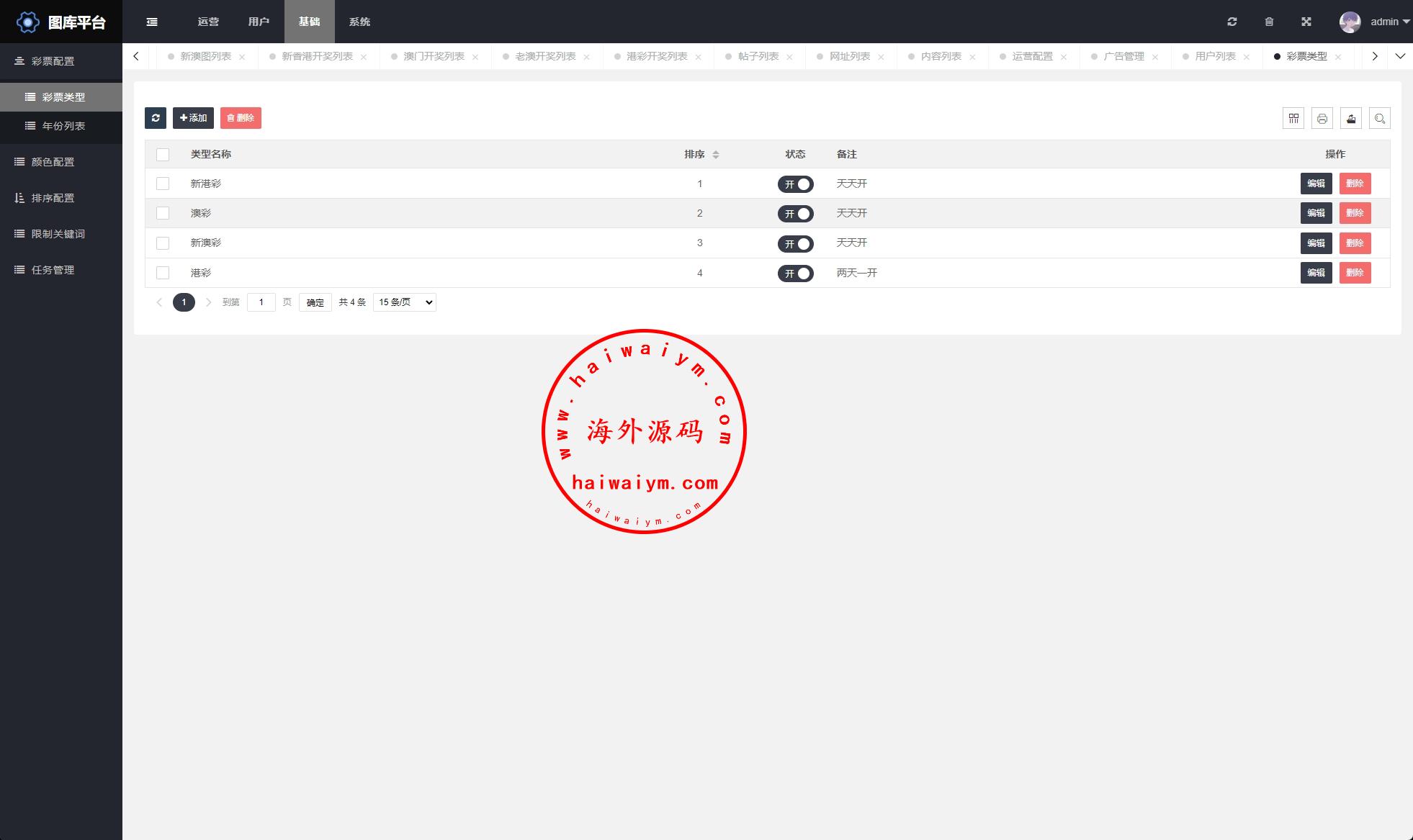Screen dimensions: 1413x840
Task: Close the 广告管理 tab
Action: pos(1156,57)
